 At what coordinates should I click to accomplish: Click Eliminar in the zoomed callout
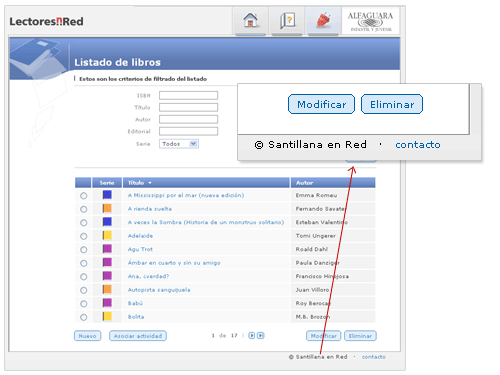coord(392,104)
